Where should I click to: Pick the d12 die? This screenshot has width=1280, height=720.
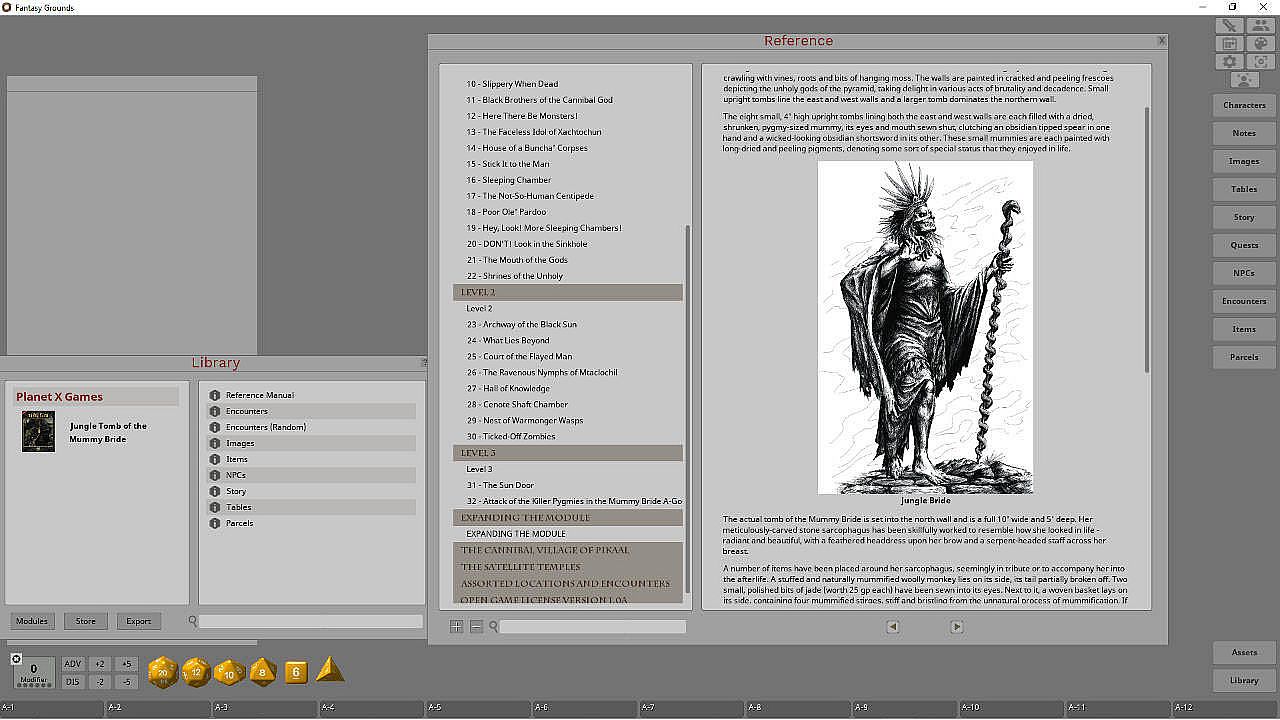click(196, 672)
